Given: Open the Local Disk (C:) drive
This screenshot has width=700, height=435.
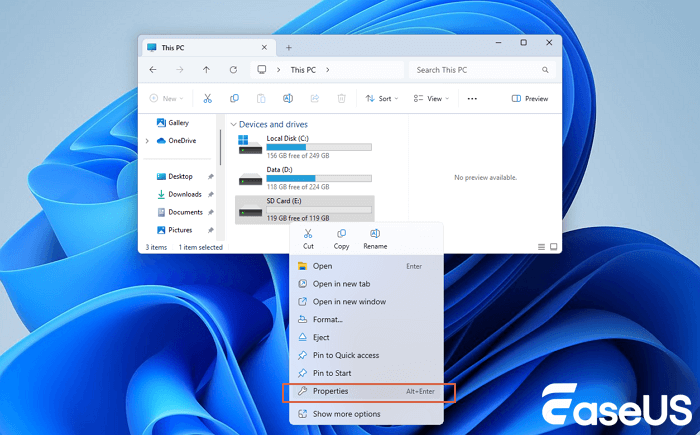Looking at the screenshot, I should [x=305, y=146].
